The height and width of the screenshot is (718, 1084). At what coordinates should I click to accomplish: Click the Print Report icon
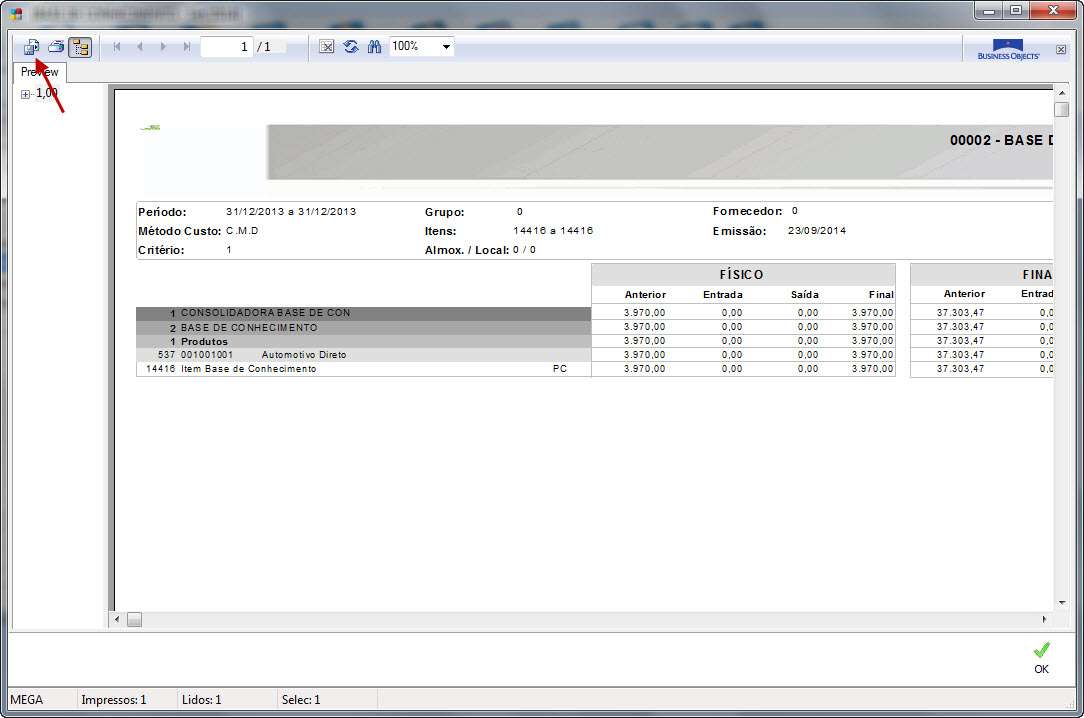tap(56, 47)
